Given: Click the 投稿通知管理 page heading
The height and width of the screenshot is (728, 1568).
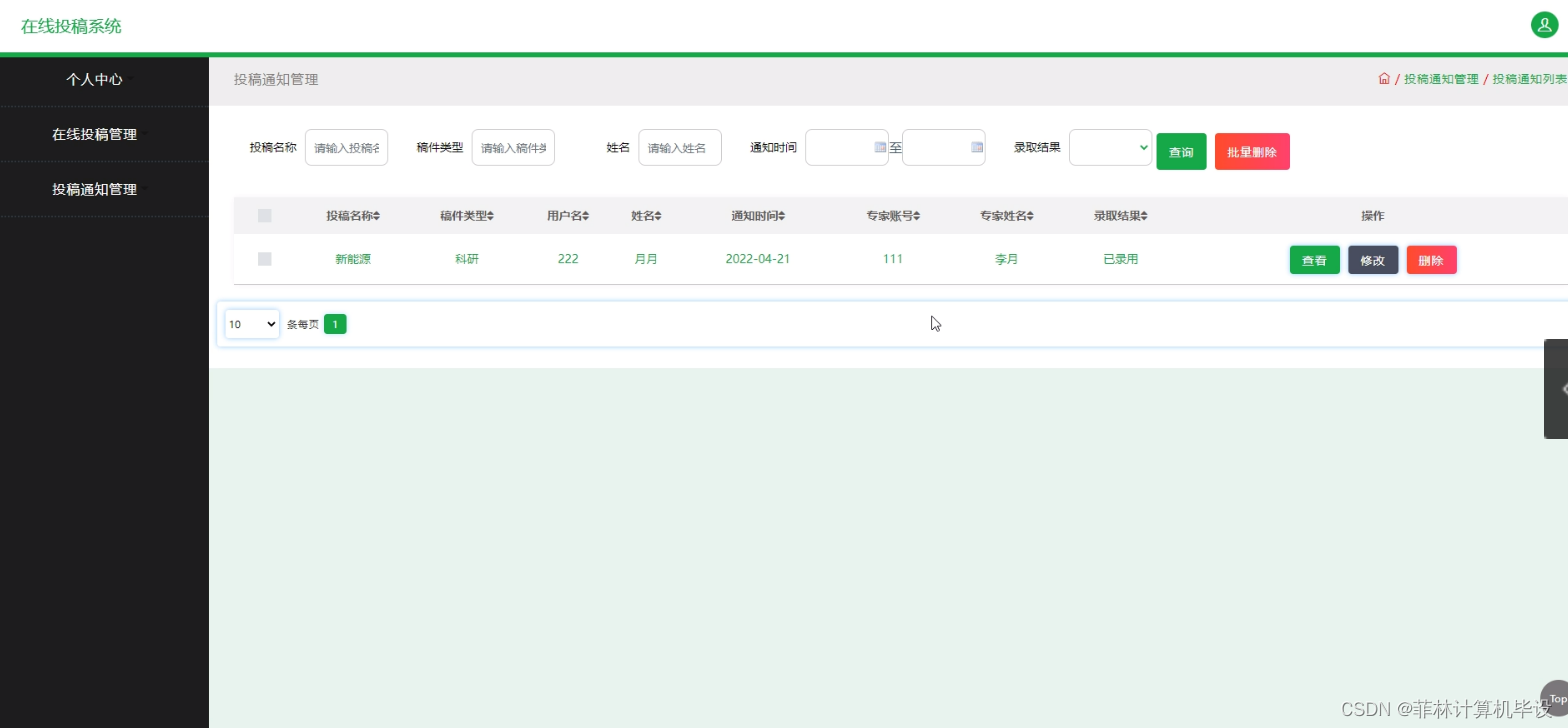Looking at the screenshot, I should click(276, 79).
